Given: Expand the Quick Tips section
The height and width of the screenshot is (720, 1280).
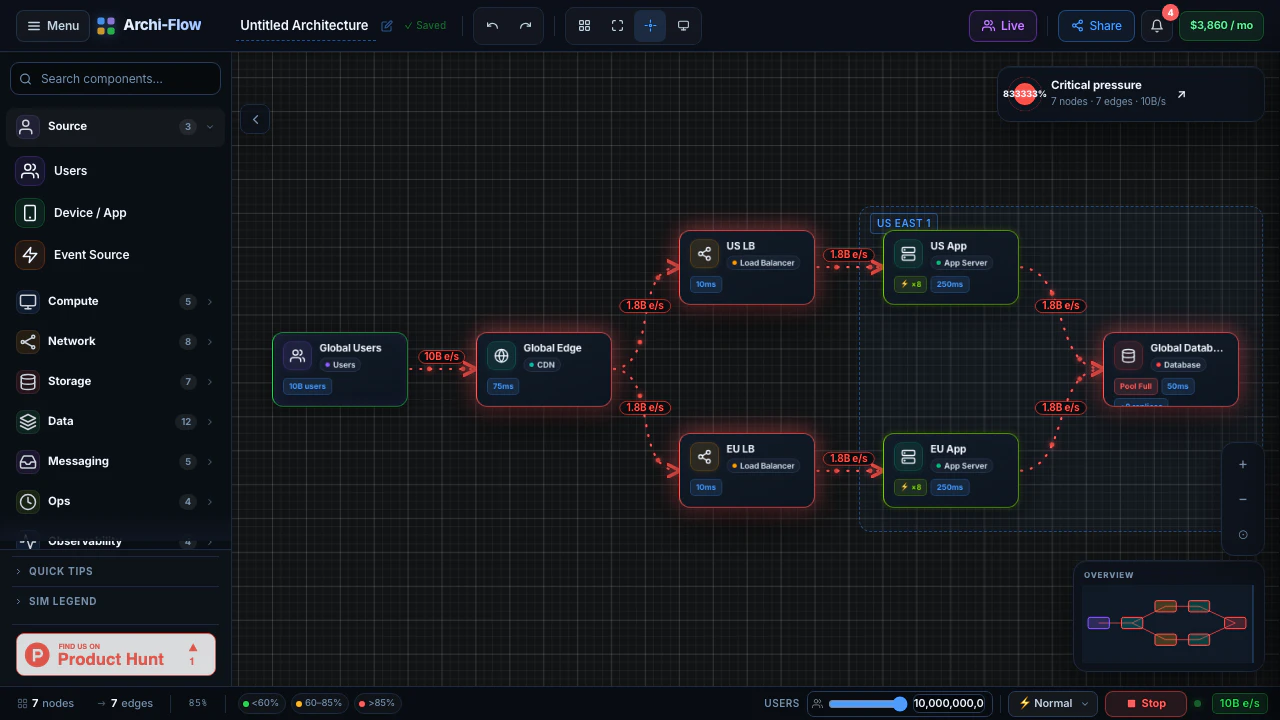Looking at the screenshot, I should [115, 571].
